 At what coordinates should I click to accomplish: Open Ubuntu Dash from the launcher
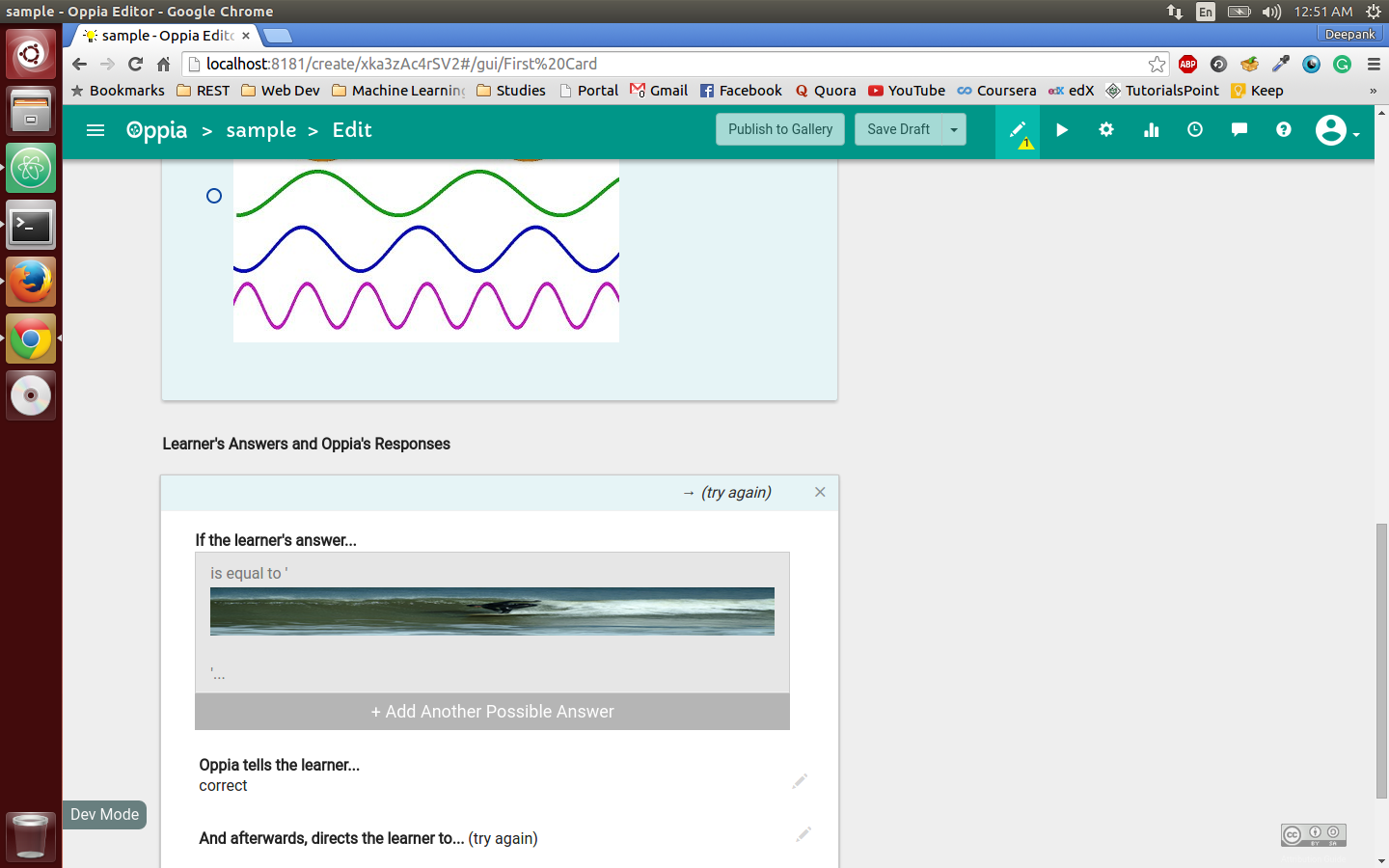tap(31, 54)
